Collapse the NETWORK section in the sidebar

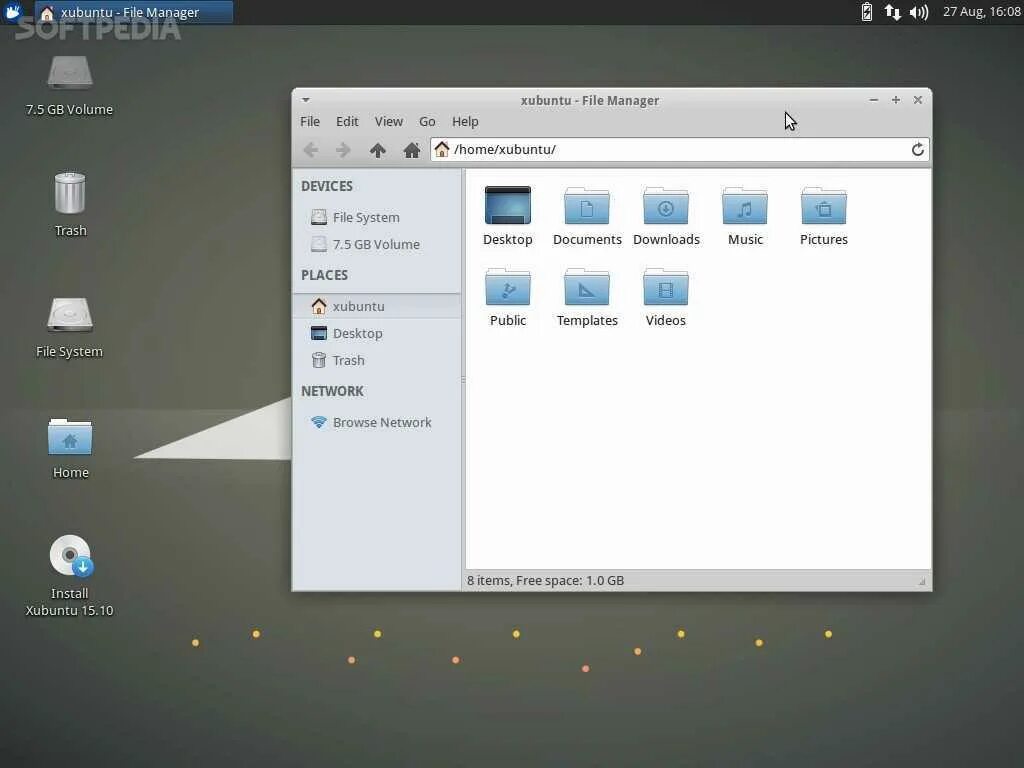332,391
